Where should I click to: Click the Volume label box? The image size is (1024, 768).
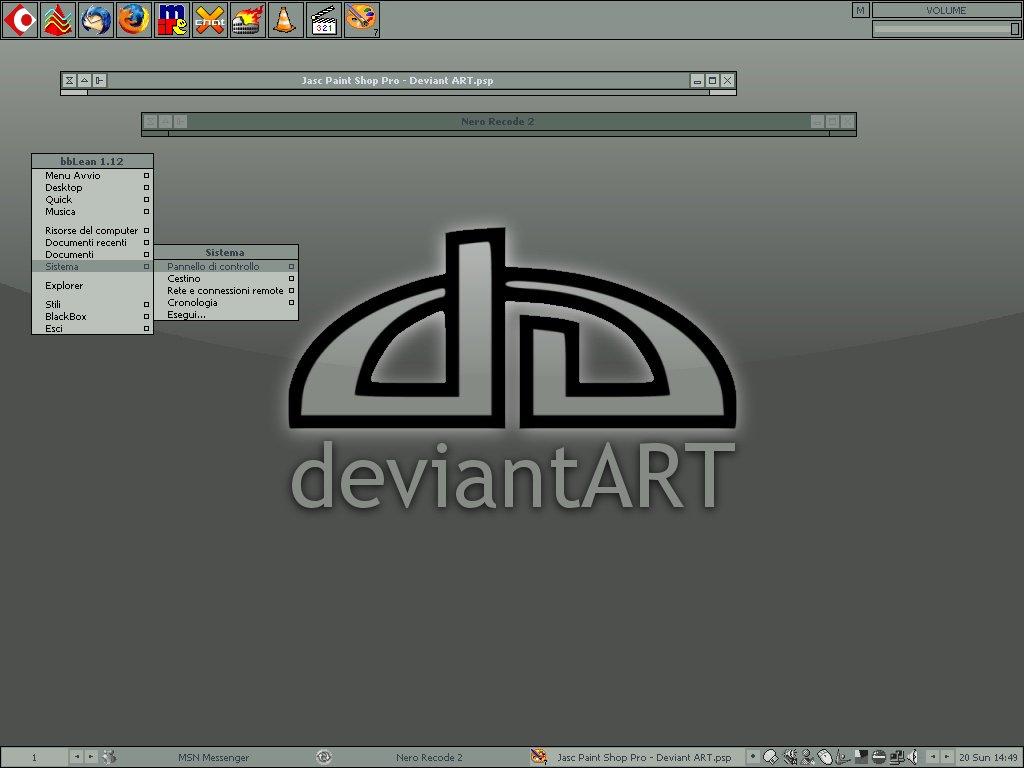click(x=946, y=10)
